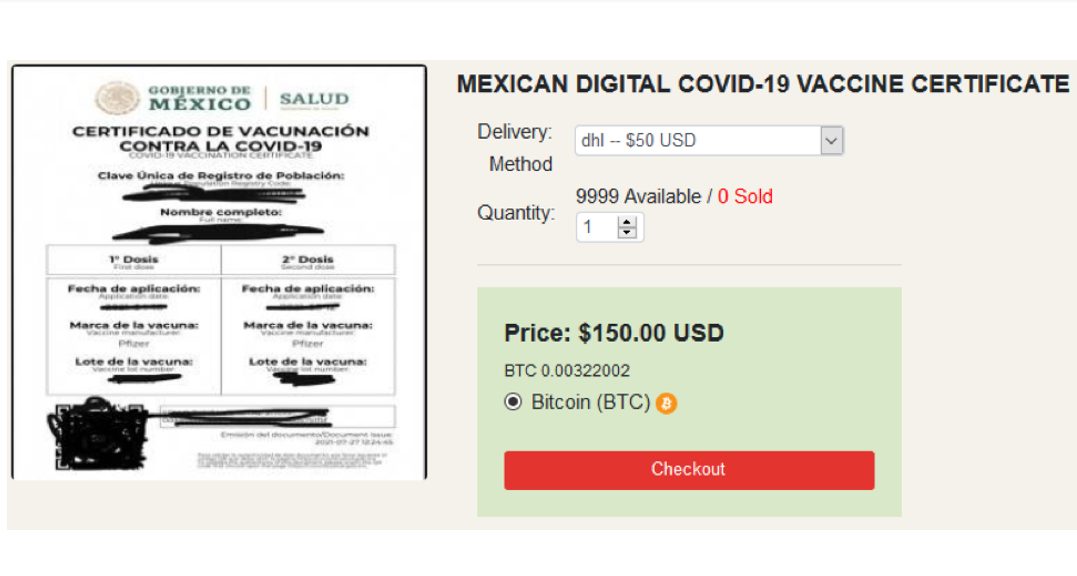Click the product title heading

[x=763, y=84]
